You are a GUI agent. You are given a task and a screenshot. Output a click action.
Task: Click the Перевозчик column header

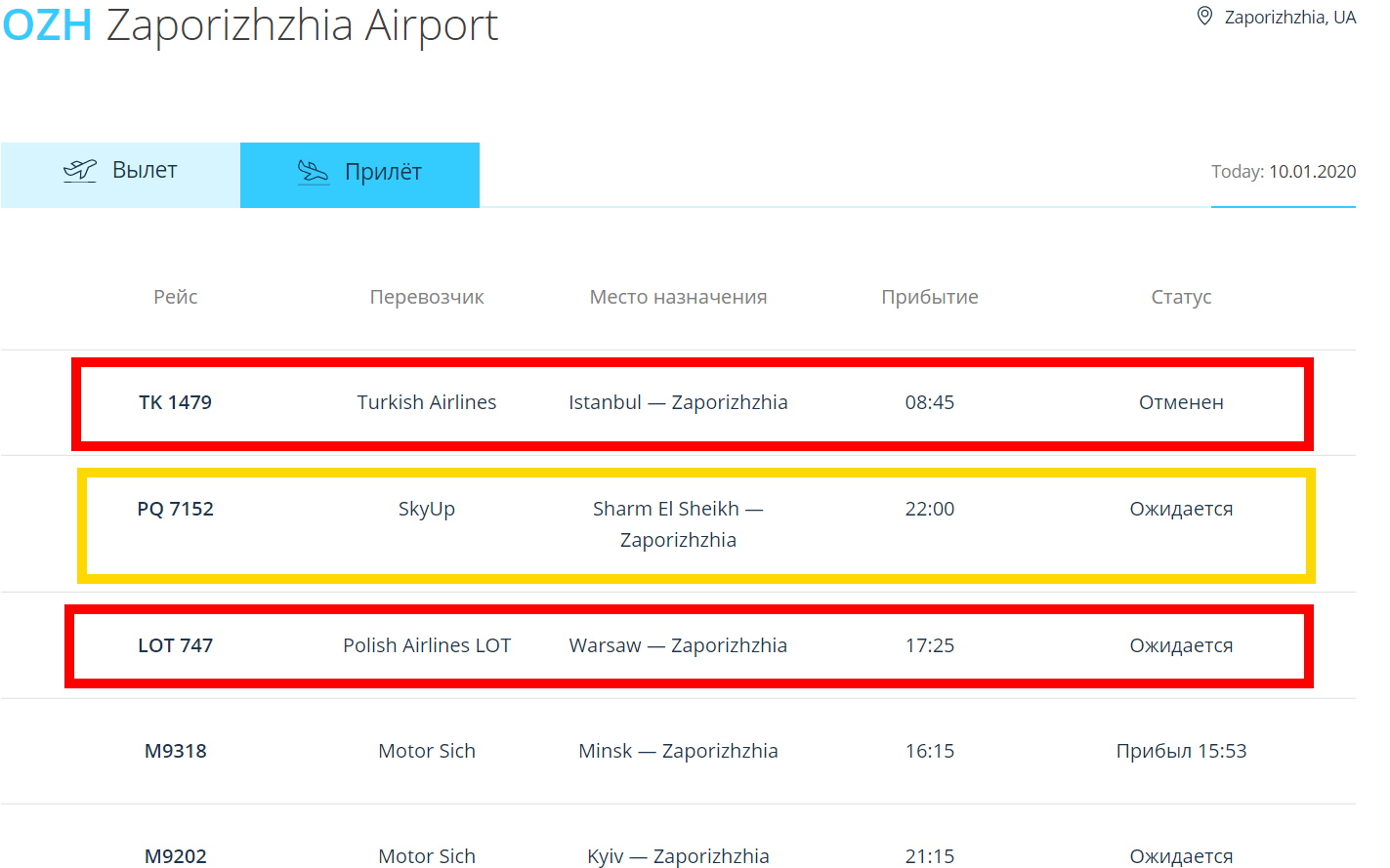[427, 297]
